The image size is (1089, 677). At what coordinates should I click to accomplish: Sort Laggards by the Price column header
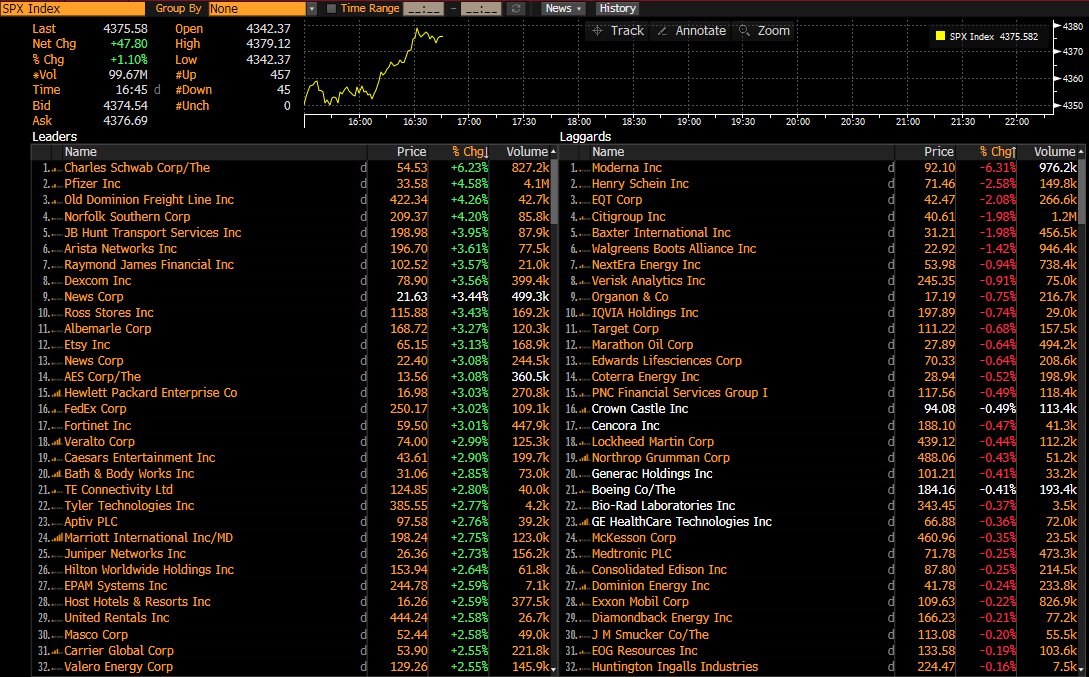point(939,152)
